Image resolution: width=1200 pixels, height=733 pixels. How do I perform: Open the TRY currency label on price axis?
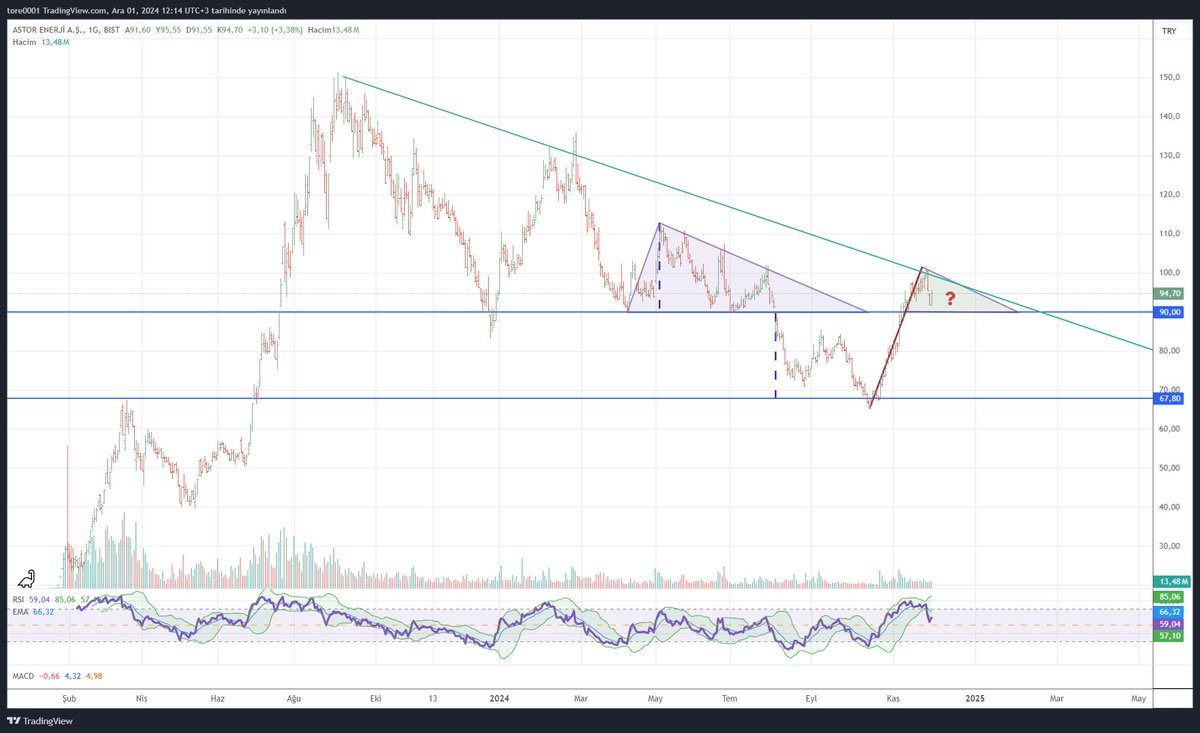tap(1168, 31)
